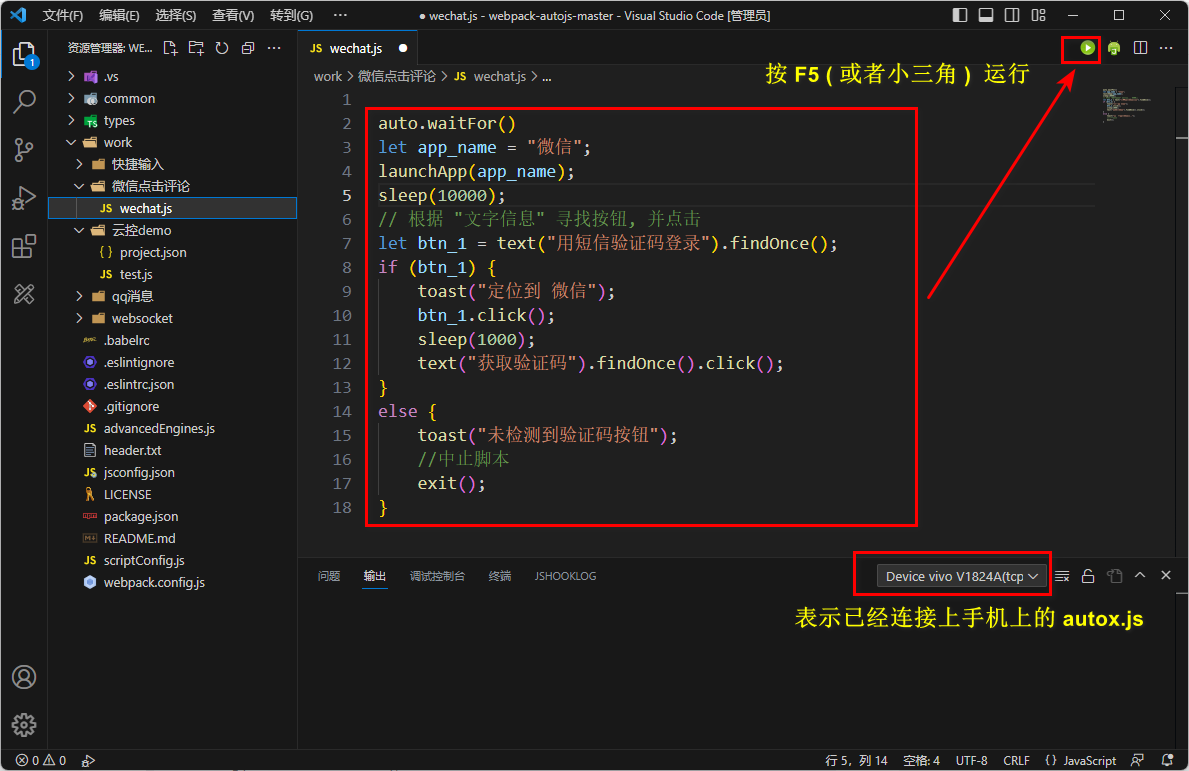This screenshot has height=771, width=1189.
Task: Toggle primary side bar layout button
Action: tap(960, 15)
